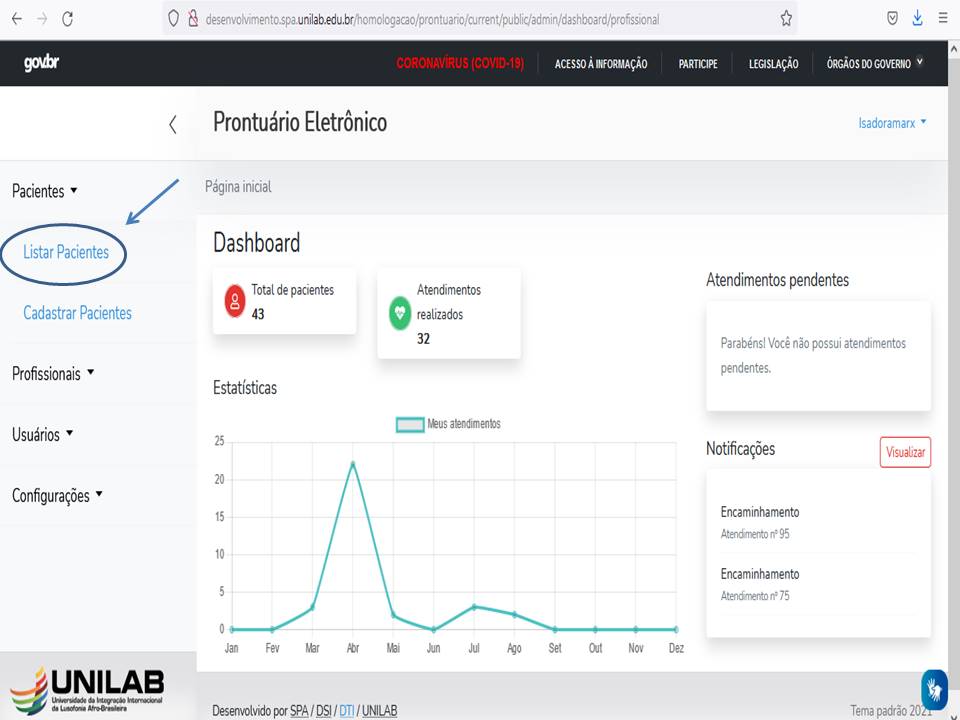Screen dimensions: 960x720
Task: Expand the Profissionais sidebar menu
Action: pos(53,374)
